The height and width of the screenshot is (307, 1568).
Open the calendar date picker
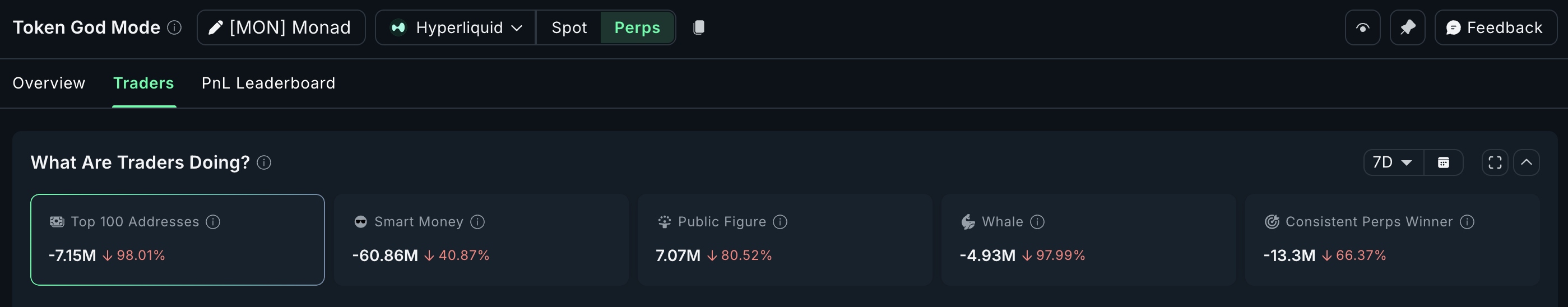pos(1443,162)
